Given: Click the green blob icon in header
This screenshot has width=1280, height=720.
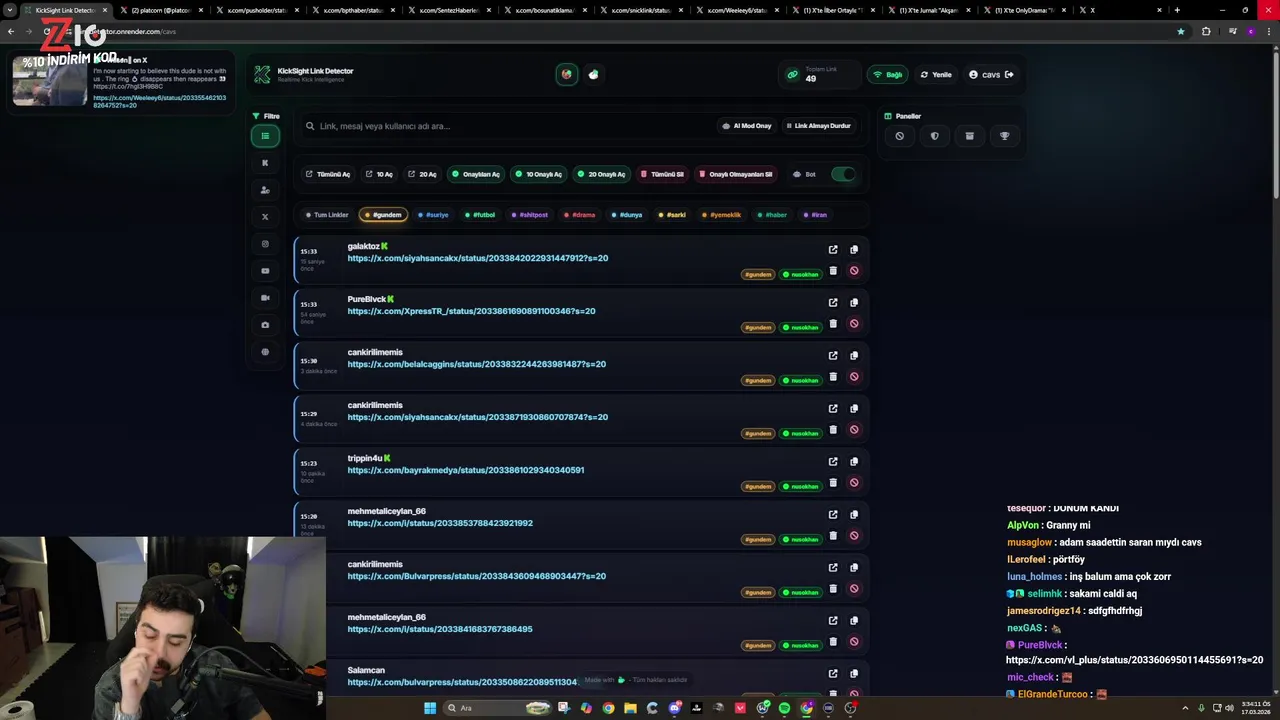Looking at the screenshot, I should point(594,74).
